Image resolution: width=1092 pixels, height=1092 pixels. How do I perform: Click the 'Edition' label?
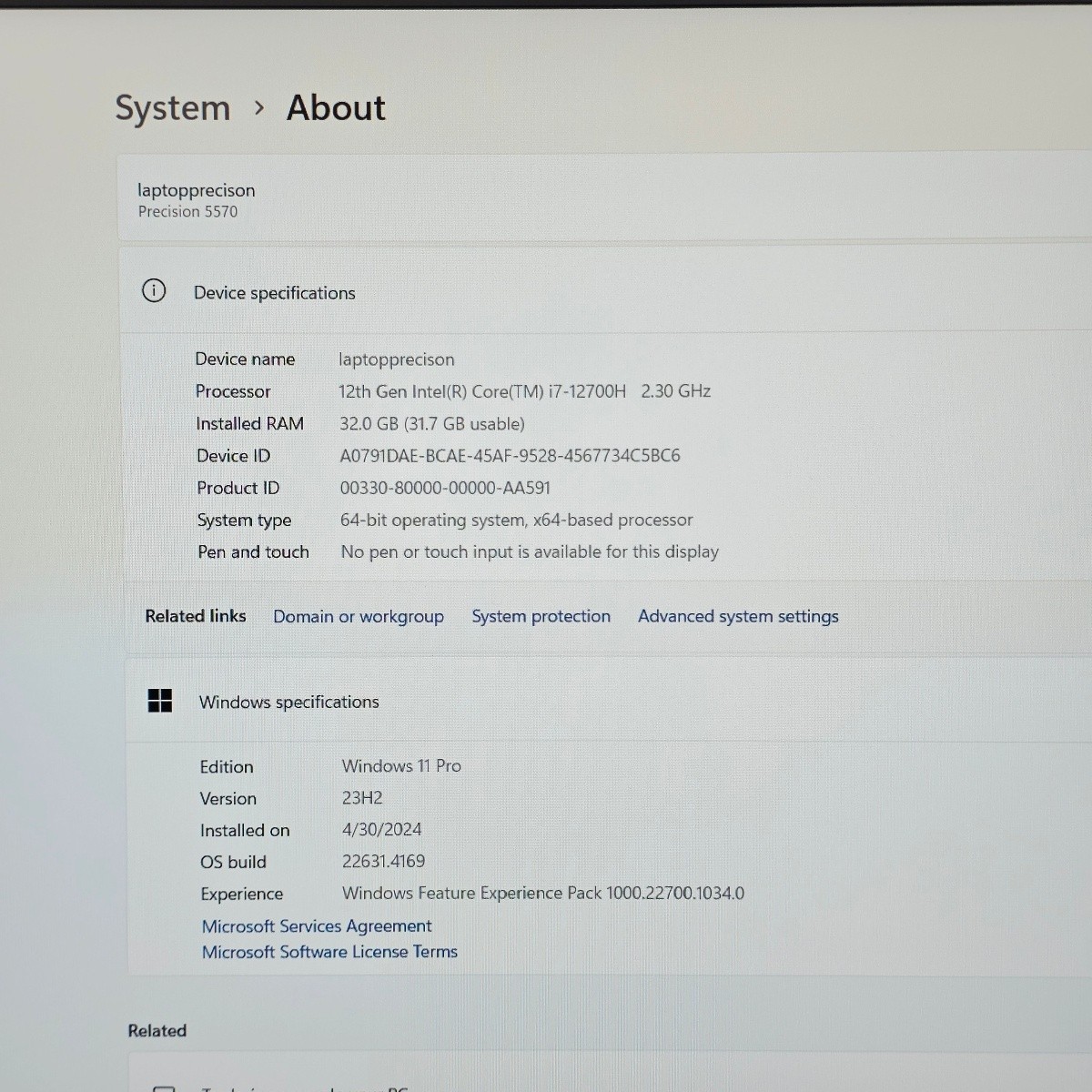227,767
